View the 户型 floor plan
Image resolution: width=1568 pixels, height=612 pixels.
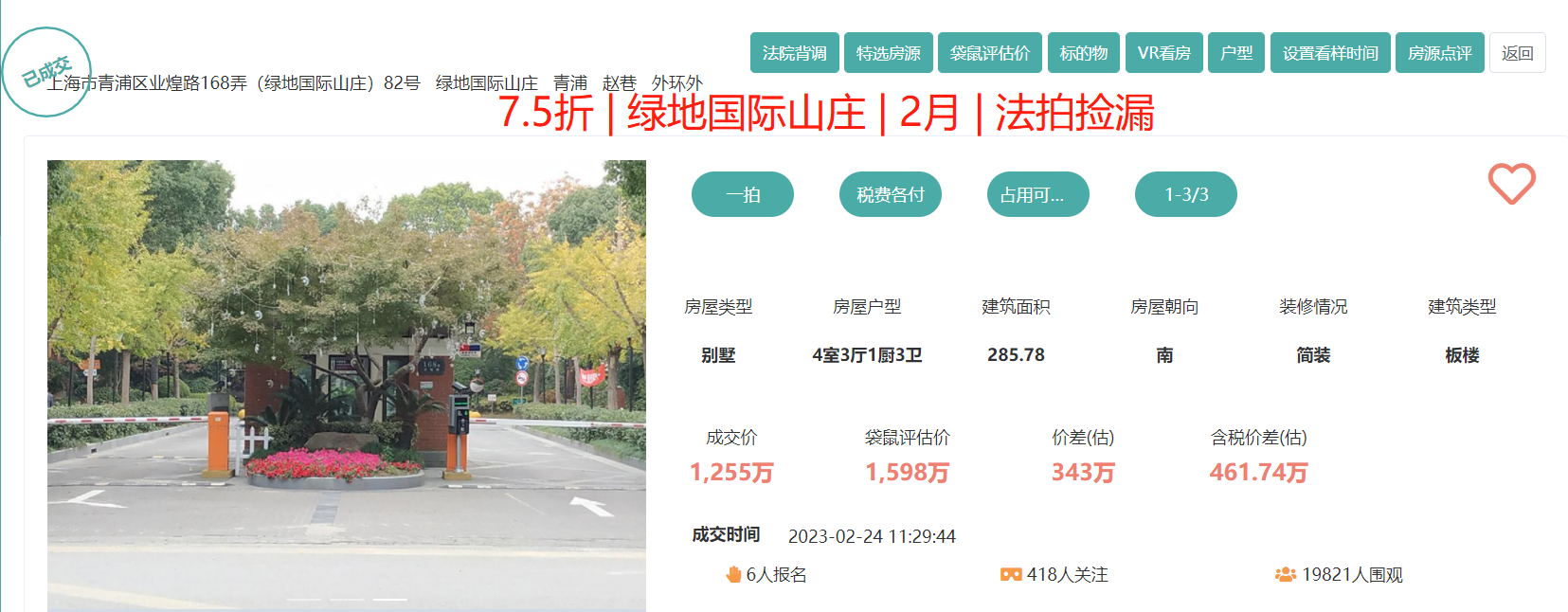[x=1235, y=53]
